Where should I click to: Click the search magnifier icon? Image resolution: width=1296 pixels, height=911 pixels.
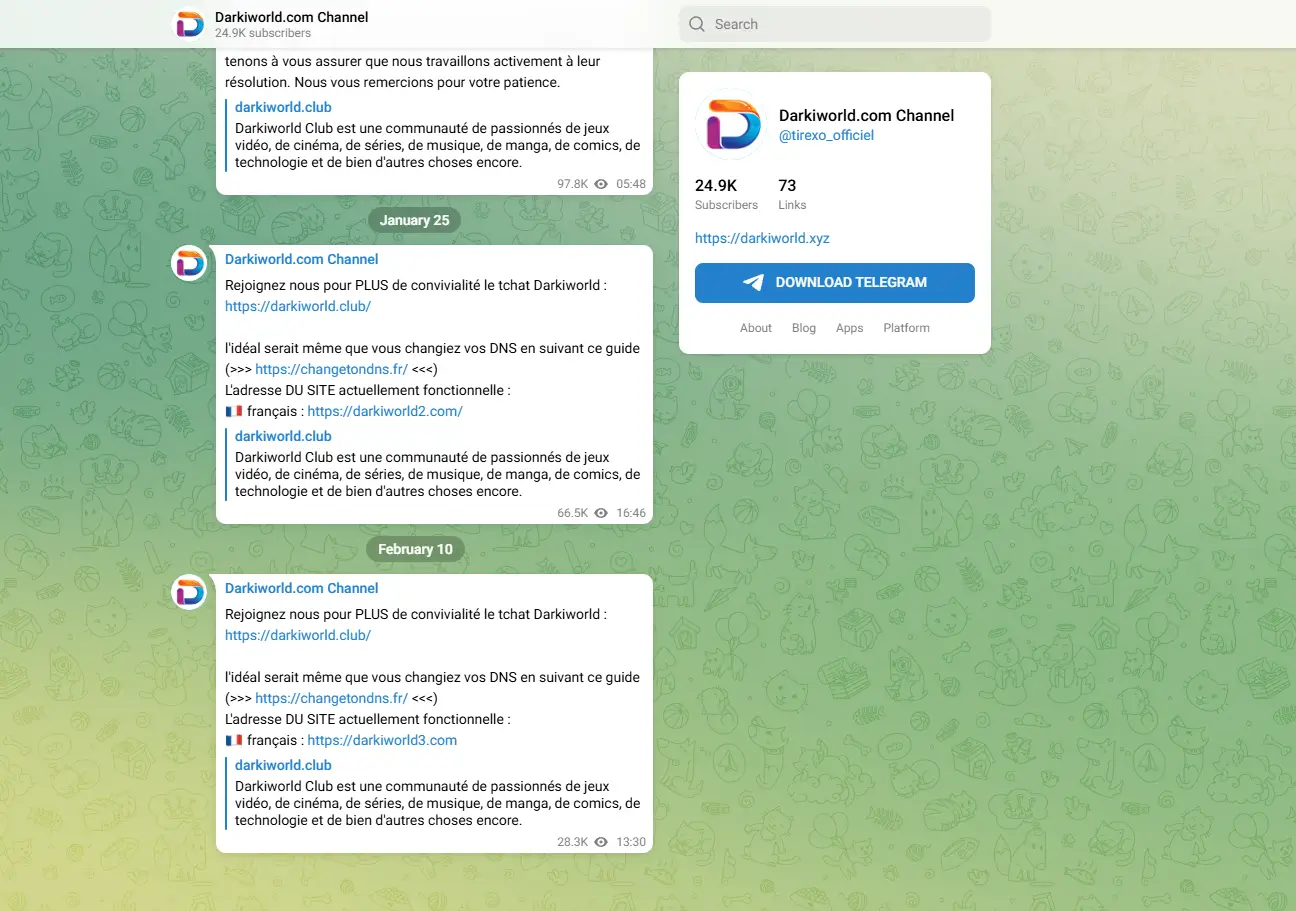click(697, 24)
